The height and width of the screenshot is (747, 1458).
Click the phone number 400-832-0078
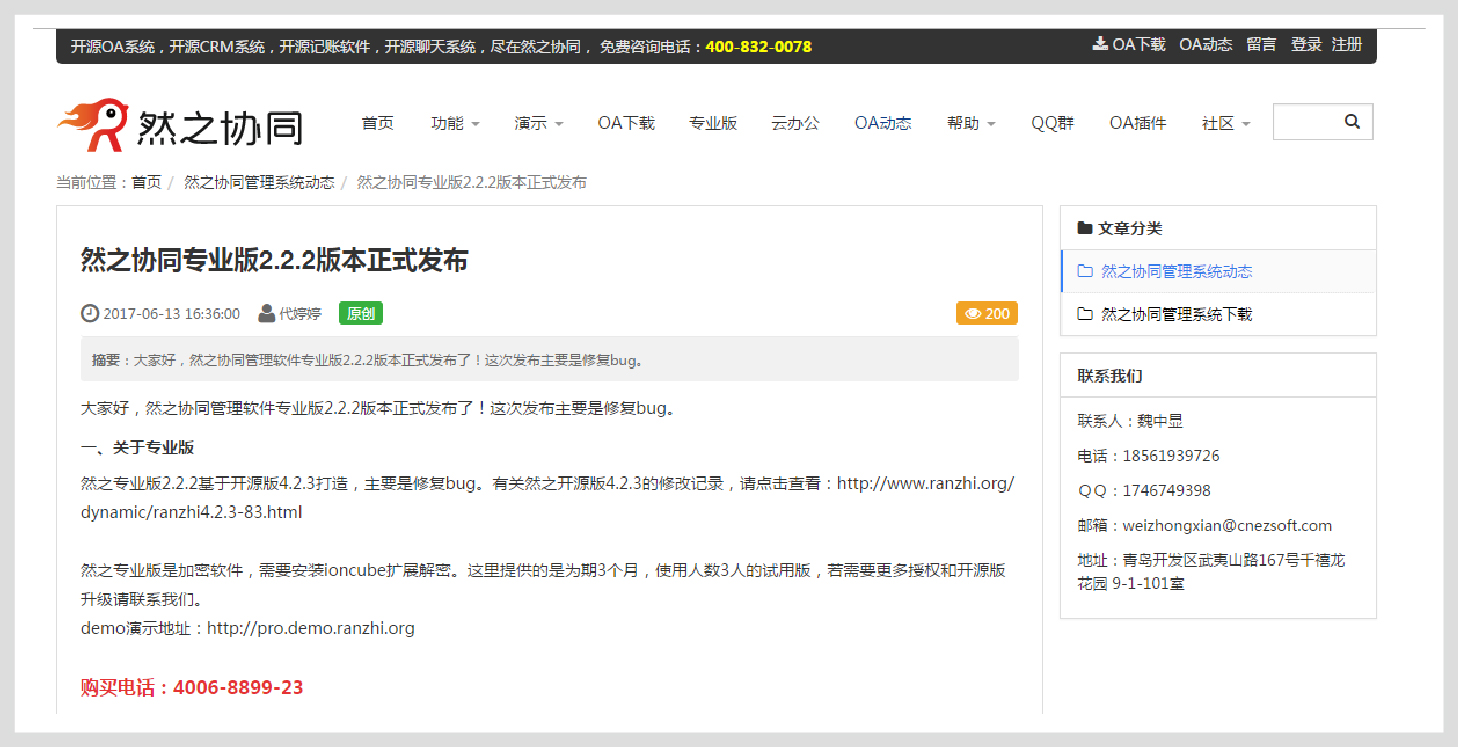(x=759, y=46)
